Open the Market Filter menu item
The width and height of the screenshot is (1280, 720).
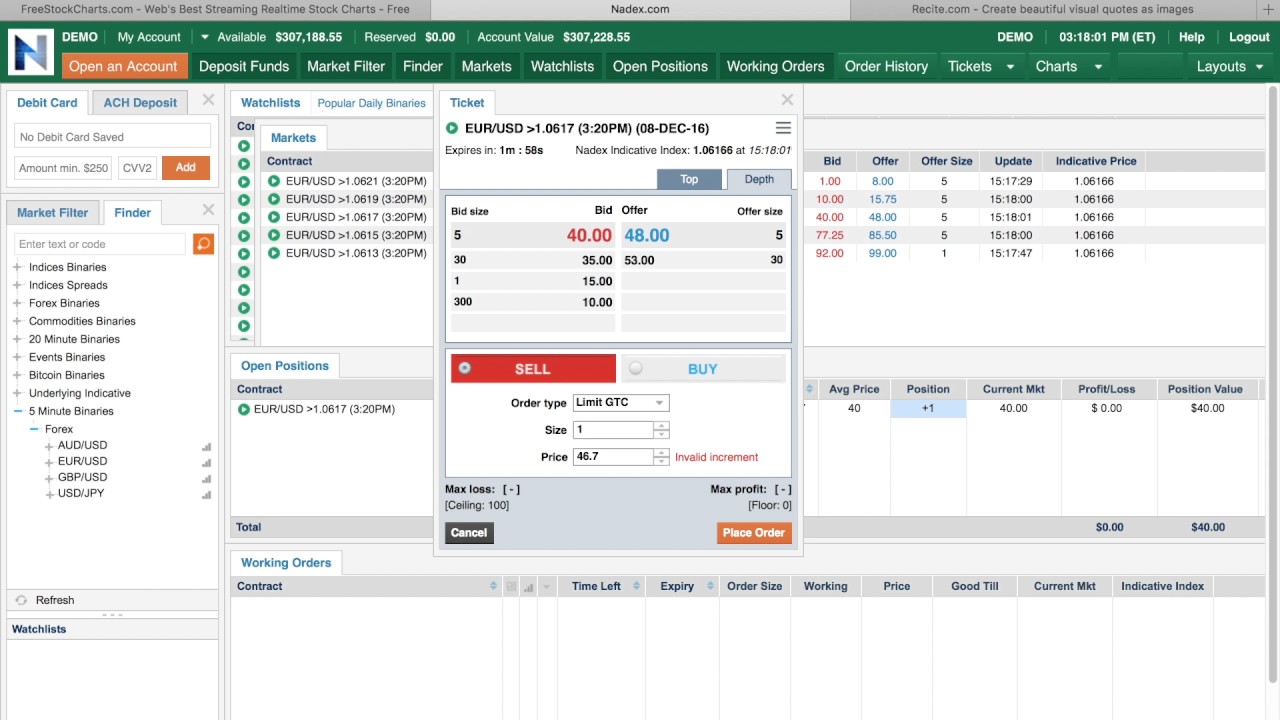pyautogui.click(x=346, y=66)
